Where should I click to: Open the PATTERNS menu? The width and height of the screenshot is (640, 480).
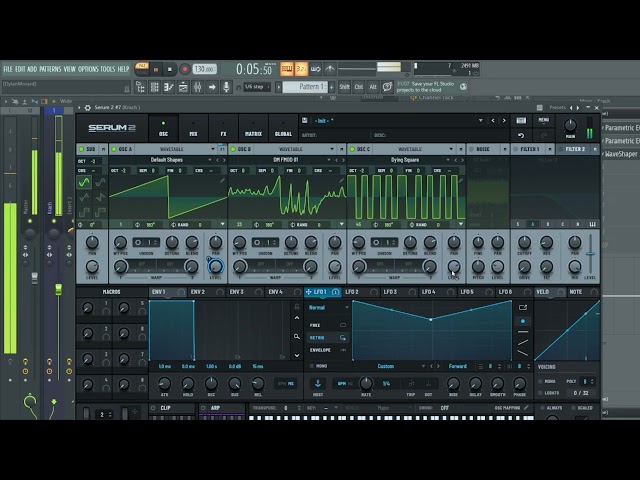coord(50,69)
